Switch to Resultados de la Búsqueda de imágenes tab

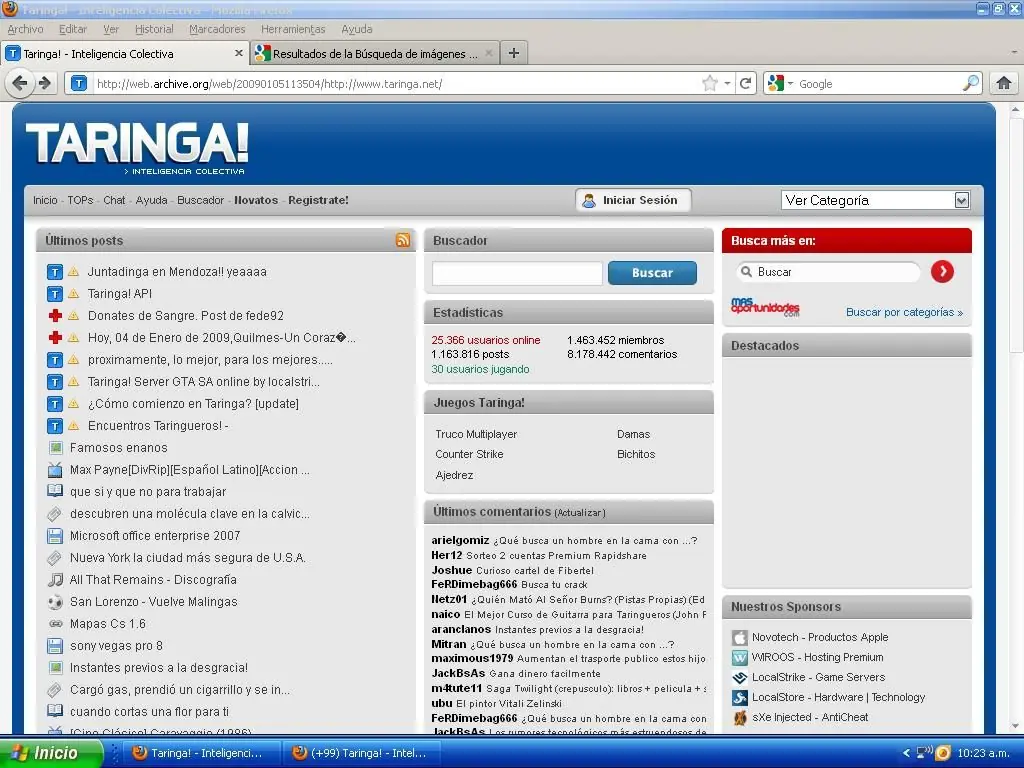(x=375, y=54)
